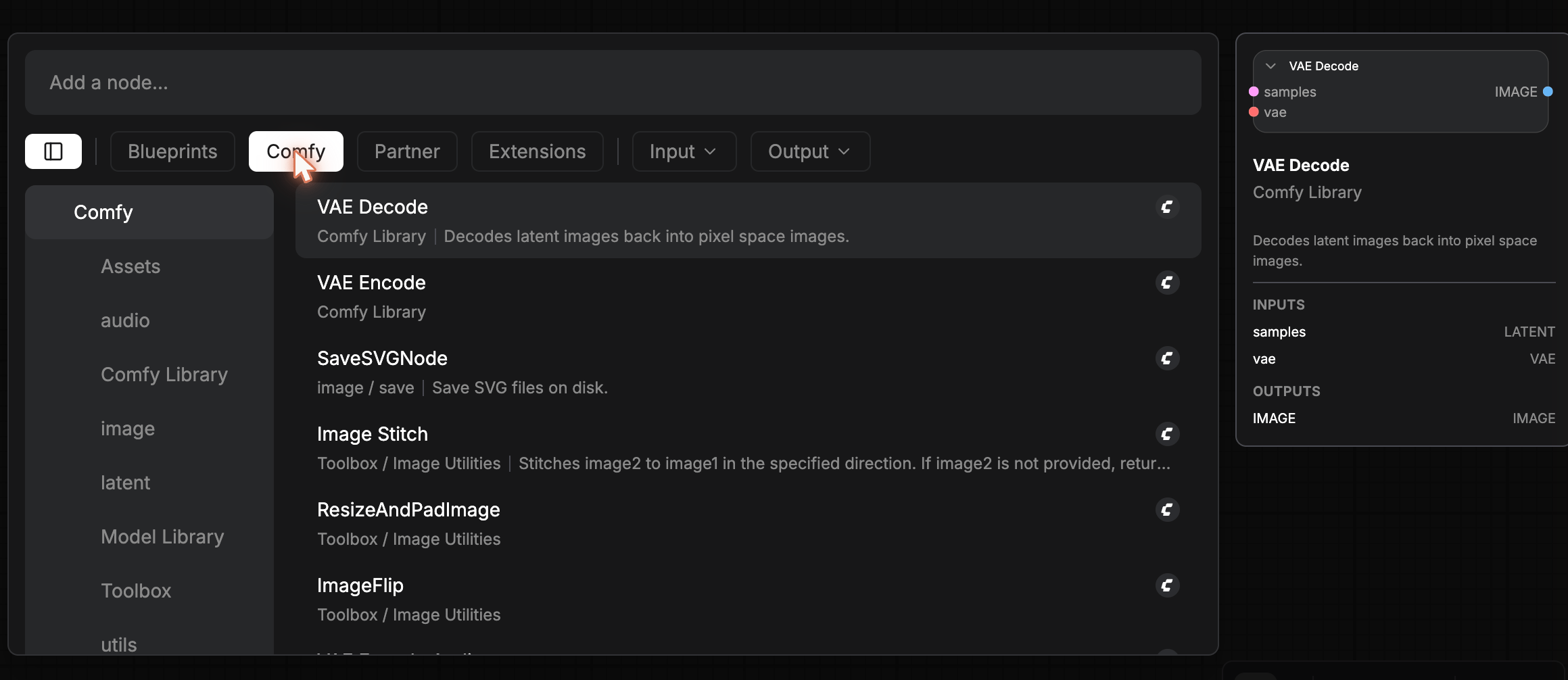Image resolution: width=1568 pixels, height=680 pixels.
Task: Click Comfy Library subtitle in details panel
Action: pyautogui.click(x=1307, y=193)
